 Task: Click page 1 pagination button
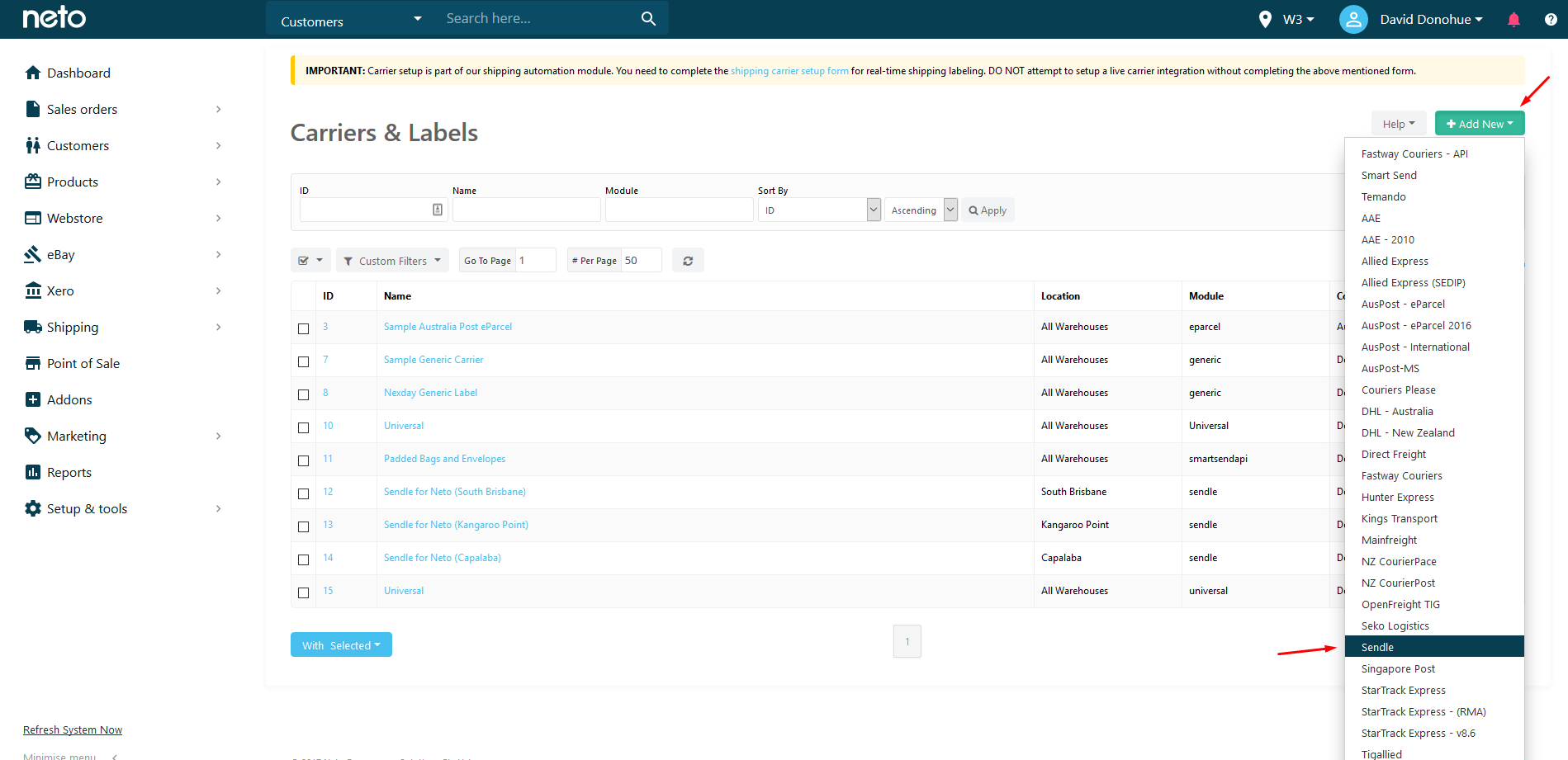tap(907, 641)
